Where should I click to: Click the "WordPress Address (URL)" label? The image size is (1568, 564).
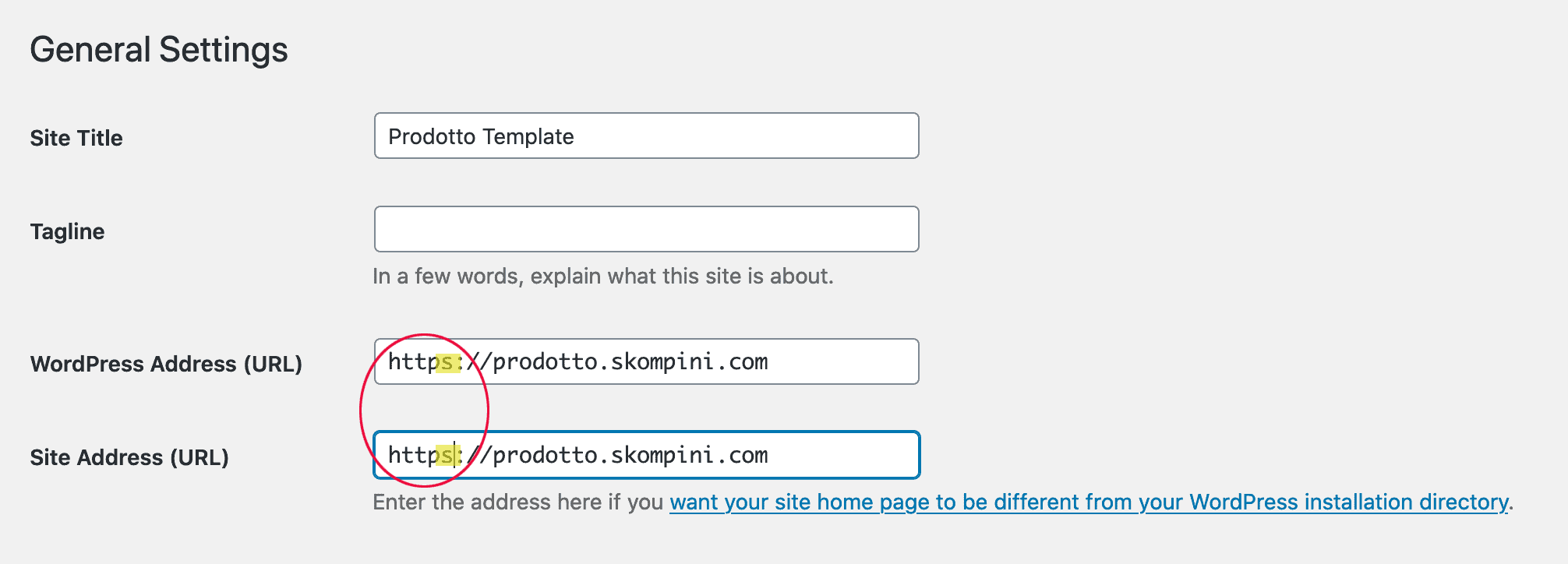[x=166, y=364]
